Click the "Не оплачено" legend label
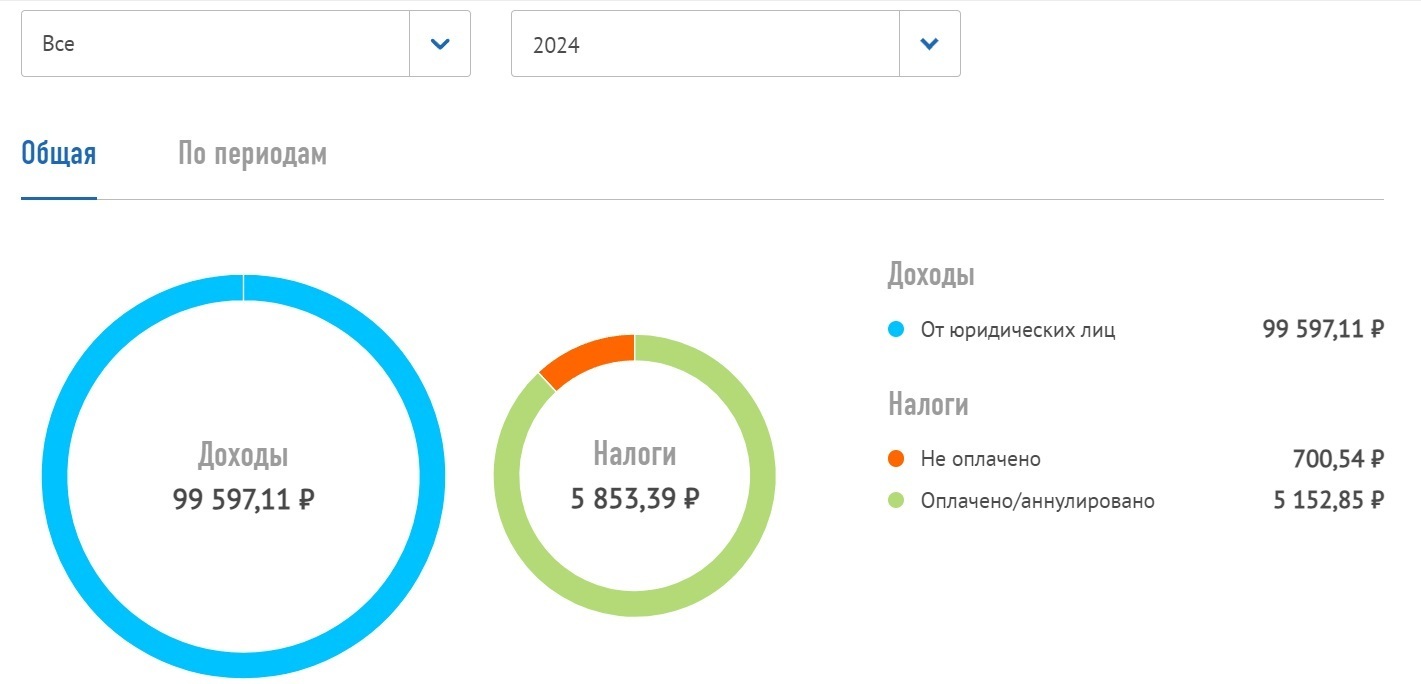Image resolution: width=1421 pixels, height=684 pixels. [x=980, y=459]
